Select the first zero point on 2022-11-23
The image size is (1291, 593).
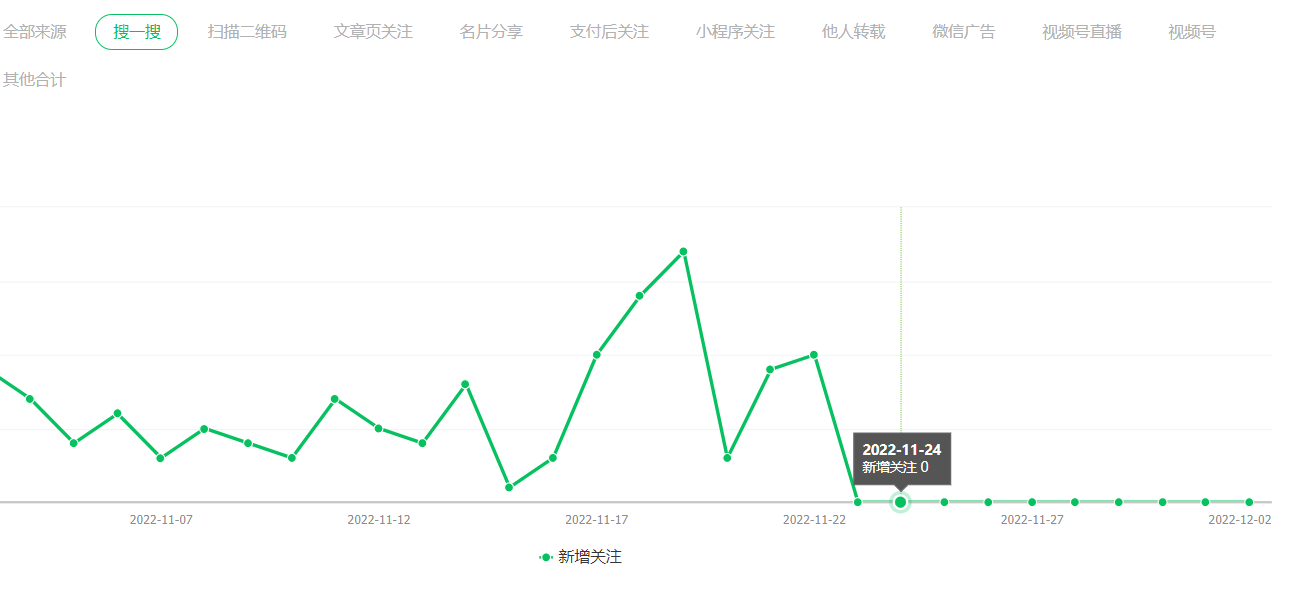(x=857, y=502)
